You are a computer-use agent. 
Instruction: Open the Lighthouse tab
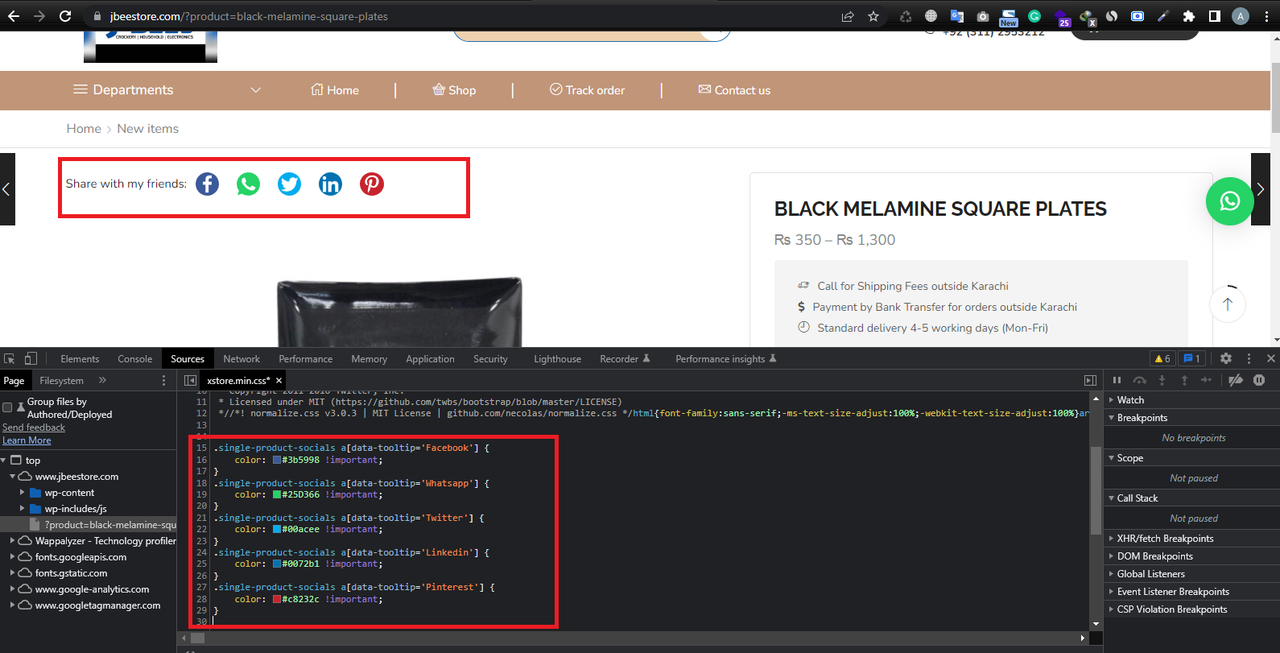click(557, 359)
